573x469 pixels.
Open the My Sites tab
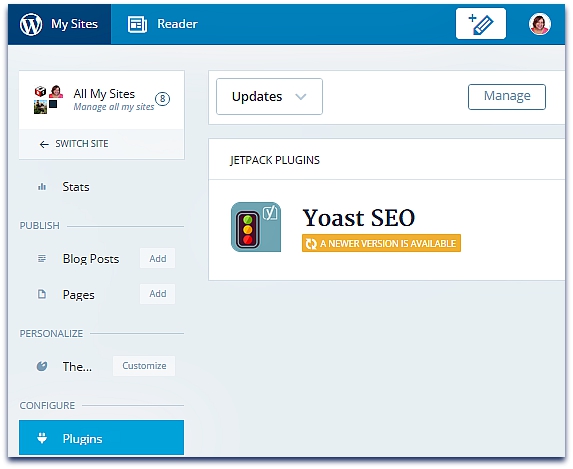pos(60,24)
